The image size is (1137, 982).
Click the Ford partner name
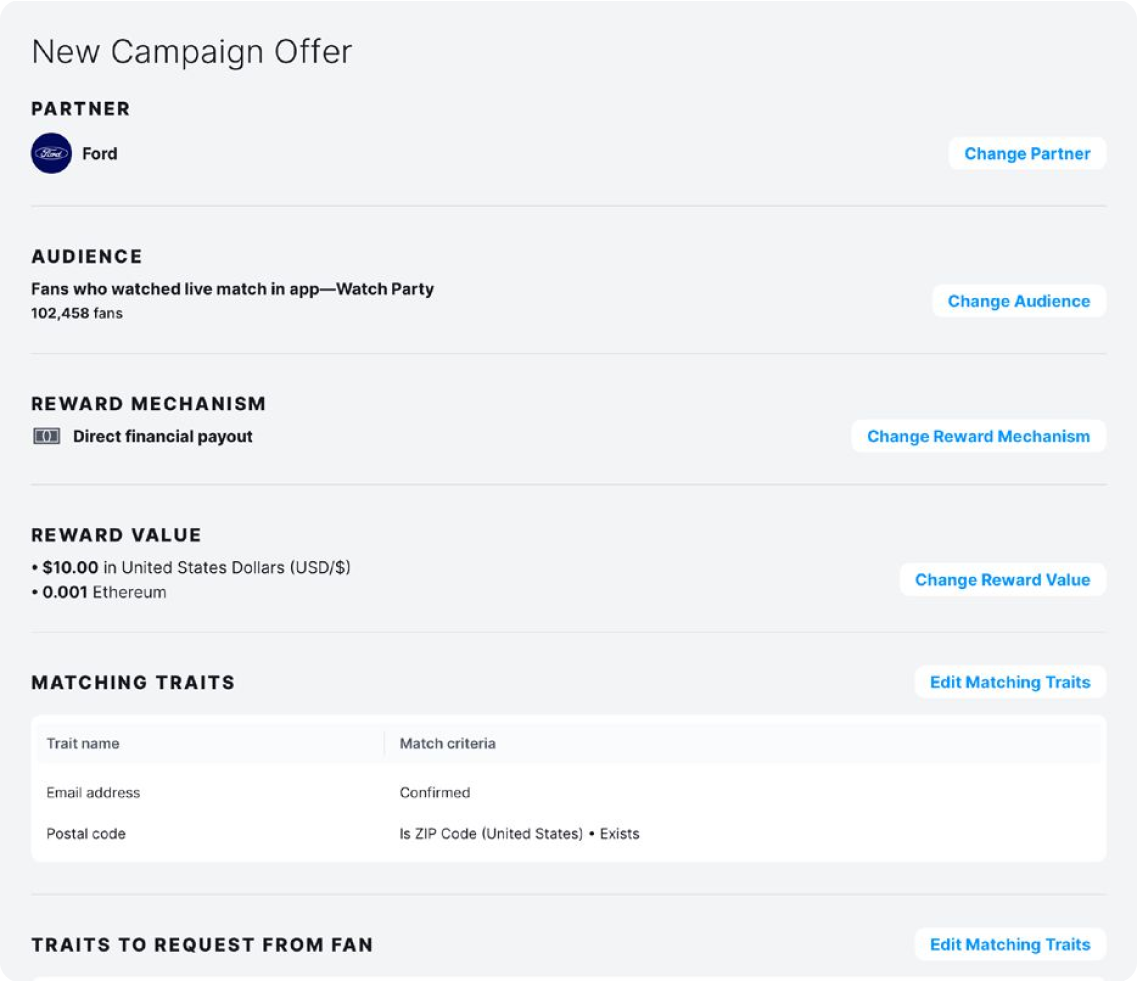100,154
